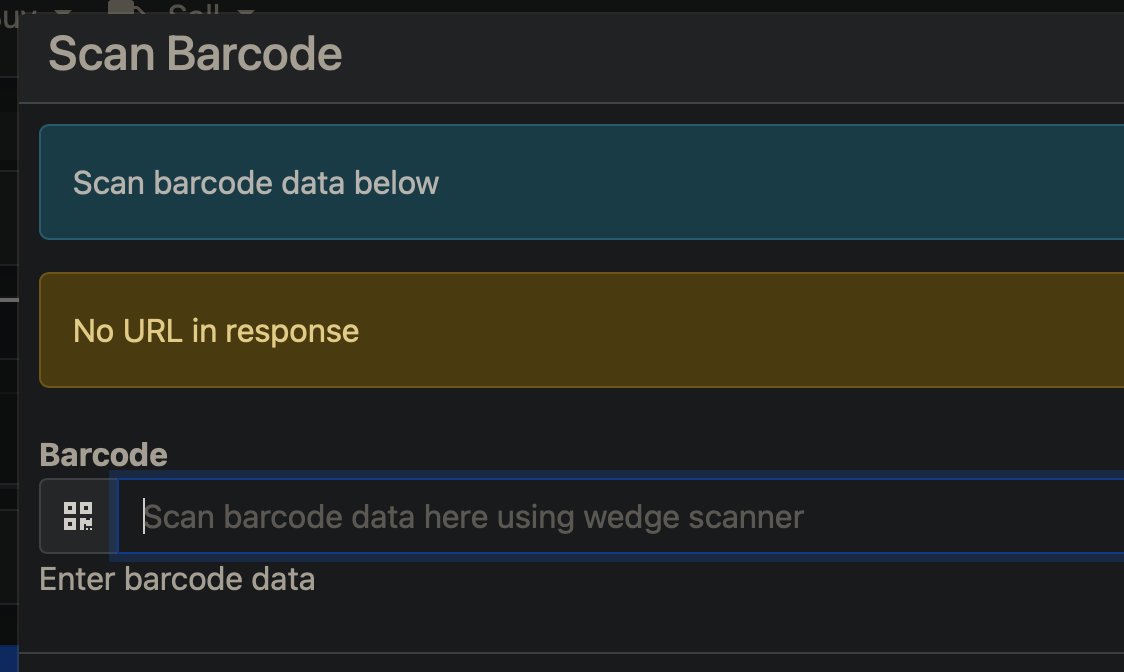The height and width of the screenshot is (672, 1124).
Task: Open the Buy dropdown menu
Action: pos(20,8)
